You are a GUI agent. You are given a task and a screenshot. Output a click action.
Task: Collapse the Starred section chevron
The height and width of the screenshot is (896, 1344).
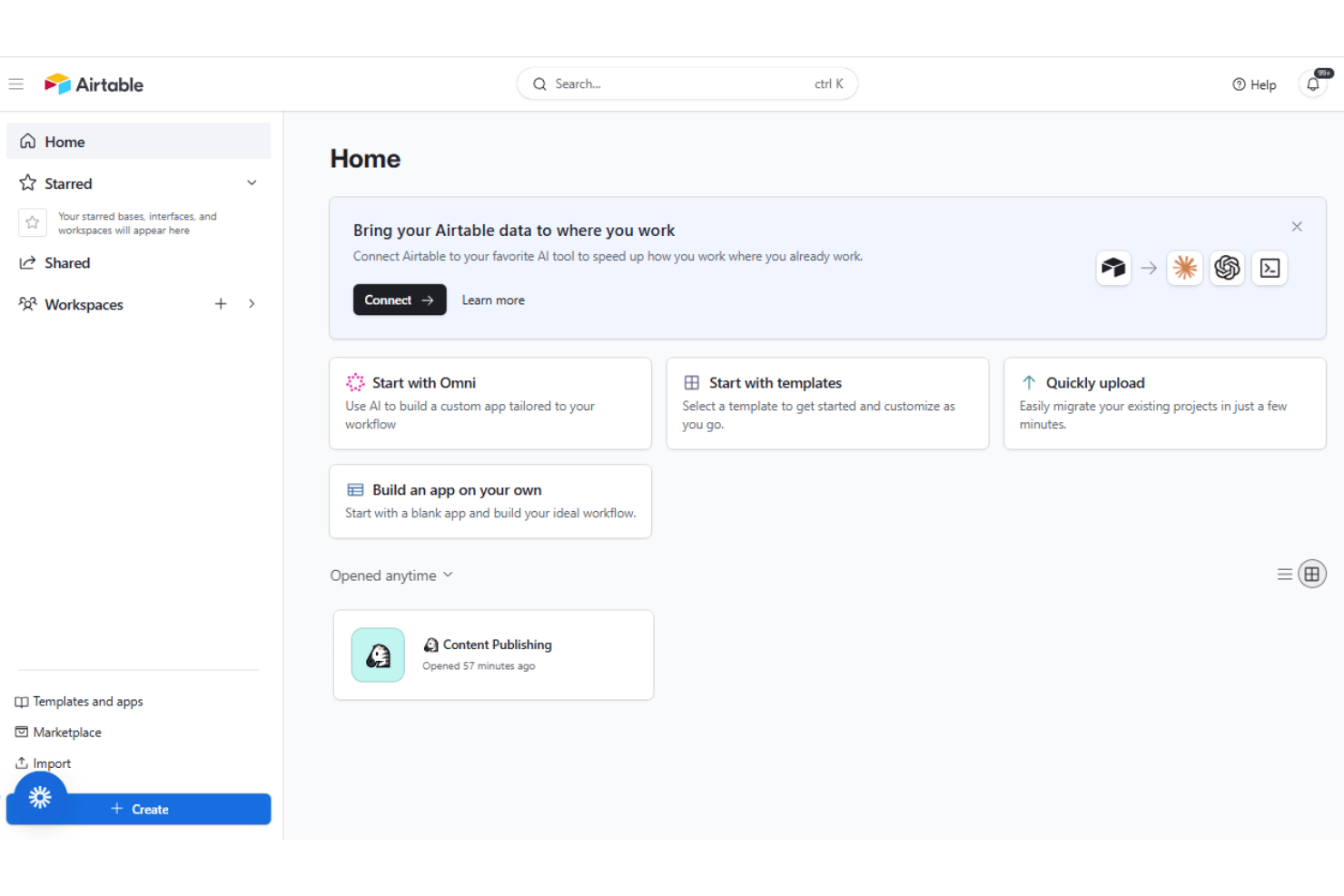tap(252, 182)
